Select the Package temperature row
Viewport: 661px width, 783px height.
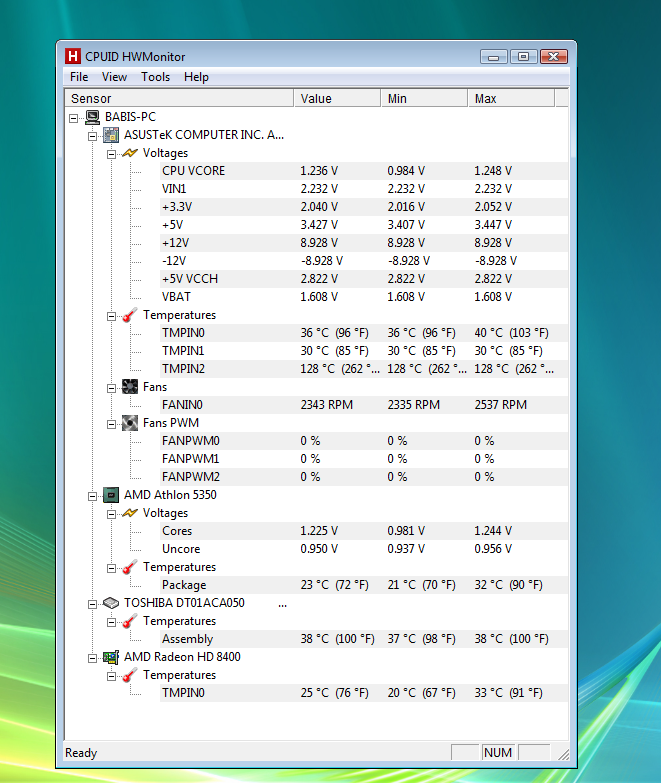pos(364,585)
